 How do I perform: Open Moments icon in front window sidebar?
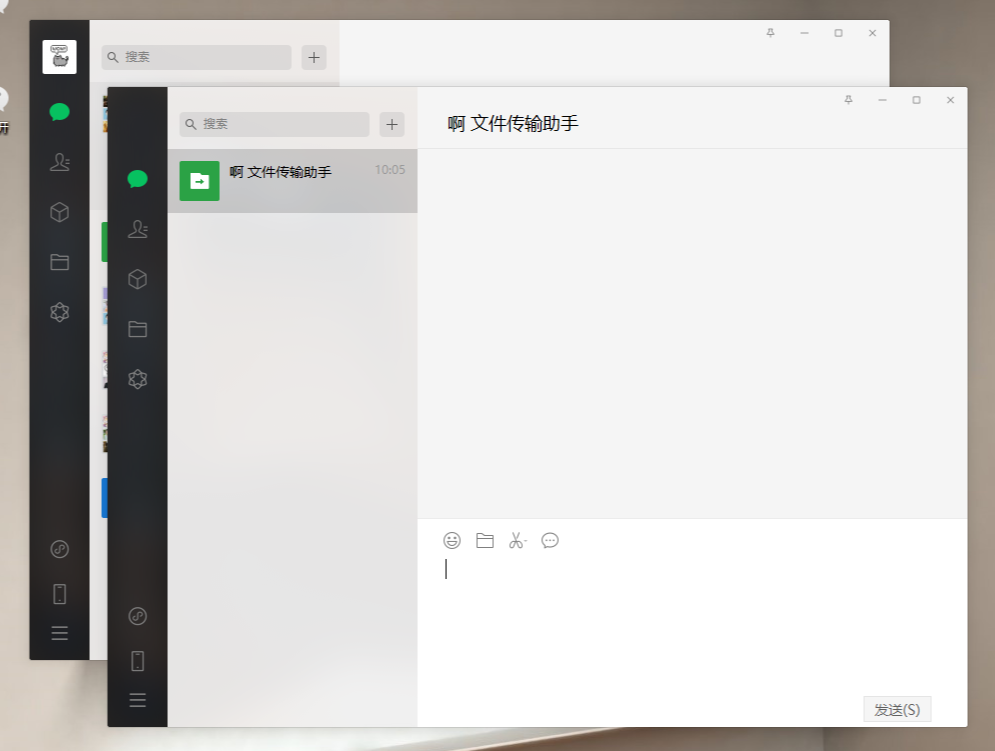coord(138,379)
